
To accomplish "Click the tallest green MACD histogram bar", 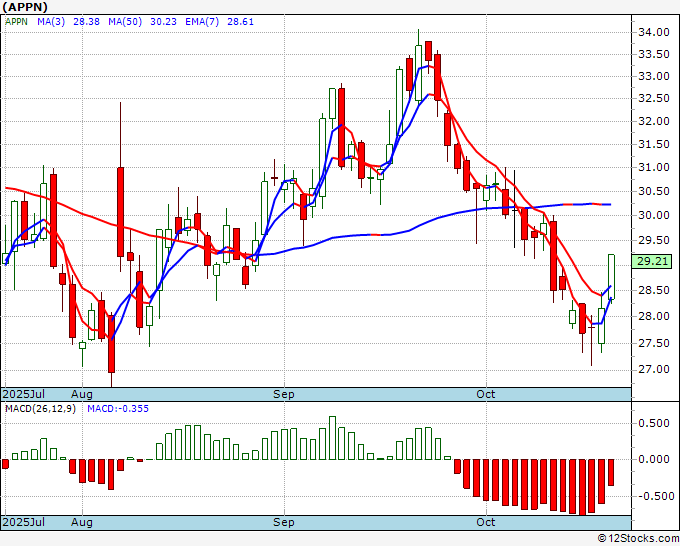I will pyautogui.click(x=333, y=438).
